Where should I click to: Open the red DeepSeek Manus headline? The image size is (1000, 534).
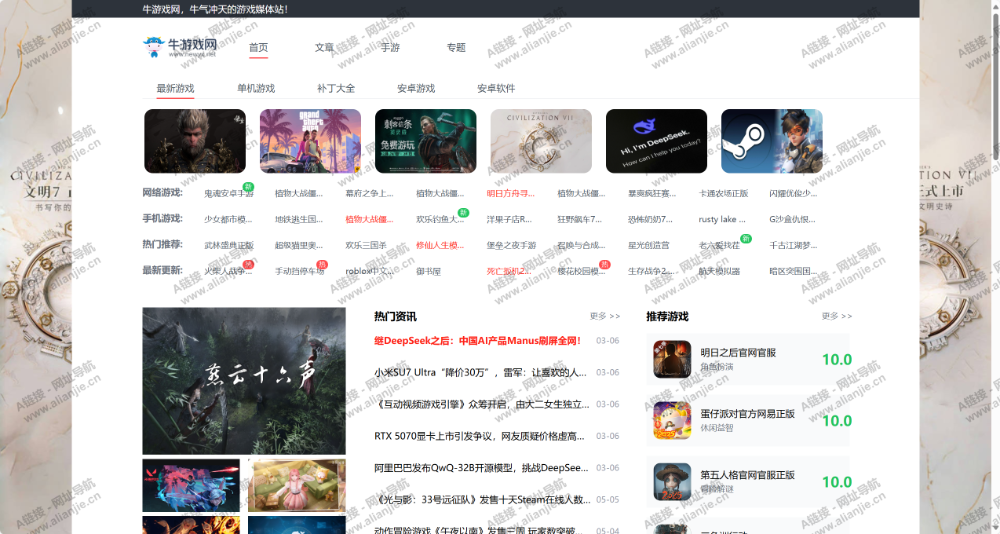pos(478,341)
